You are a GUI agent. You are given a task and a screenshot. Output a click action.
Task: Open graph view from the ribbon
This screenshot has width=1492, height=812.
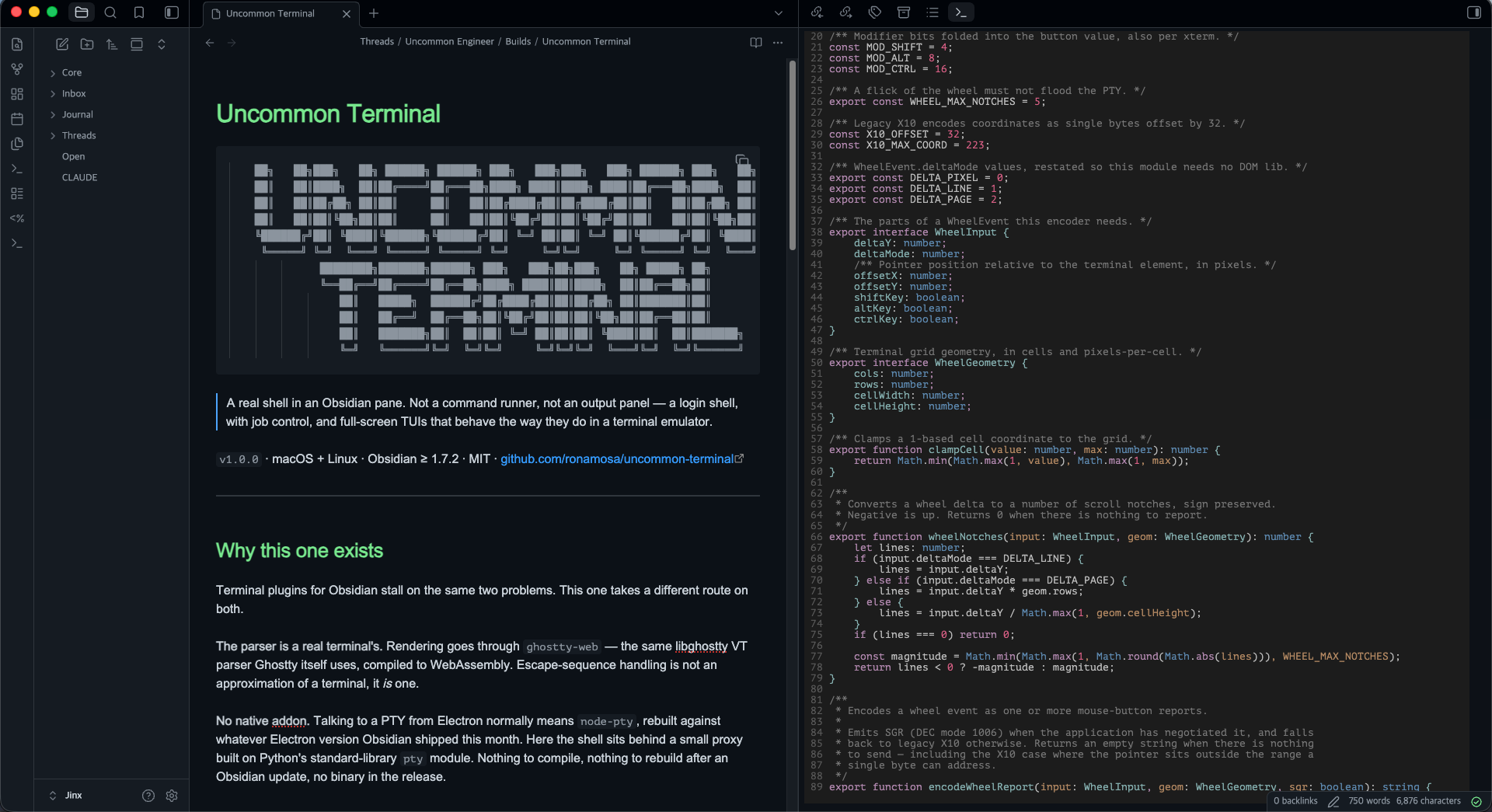pyautogui.click(x=17, y=69)
